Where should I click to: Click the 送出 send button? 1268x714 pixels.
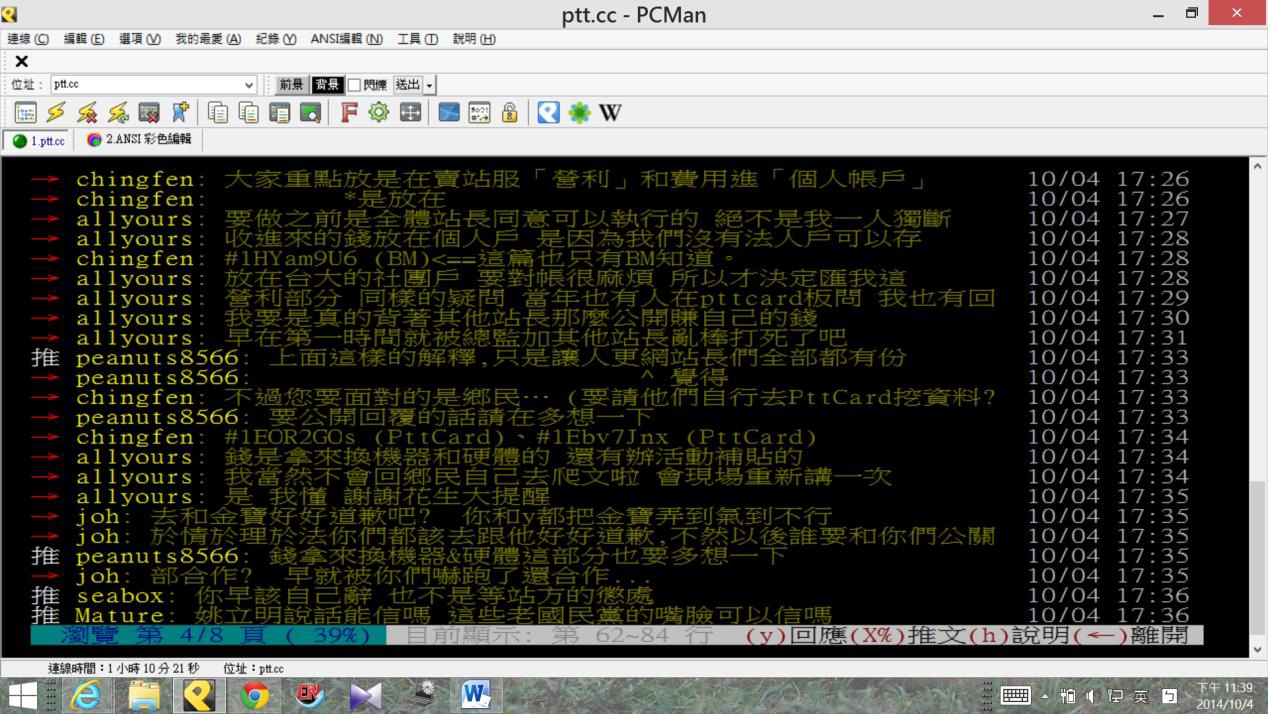pyautogui.click(x=407, y=85)
